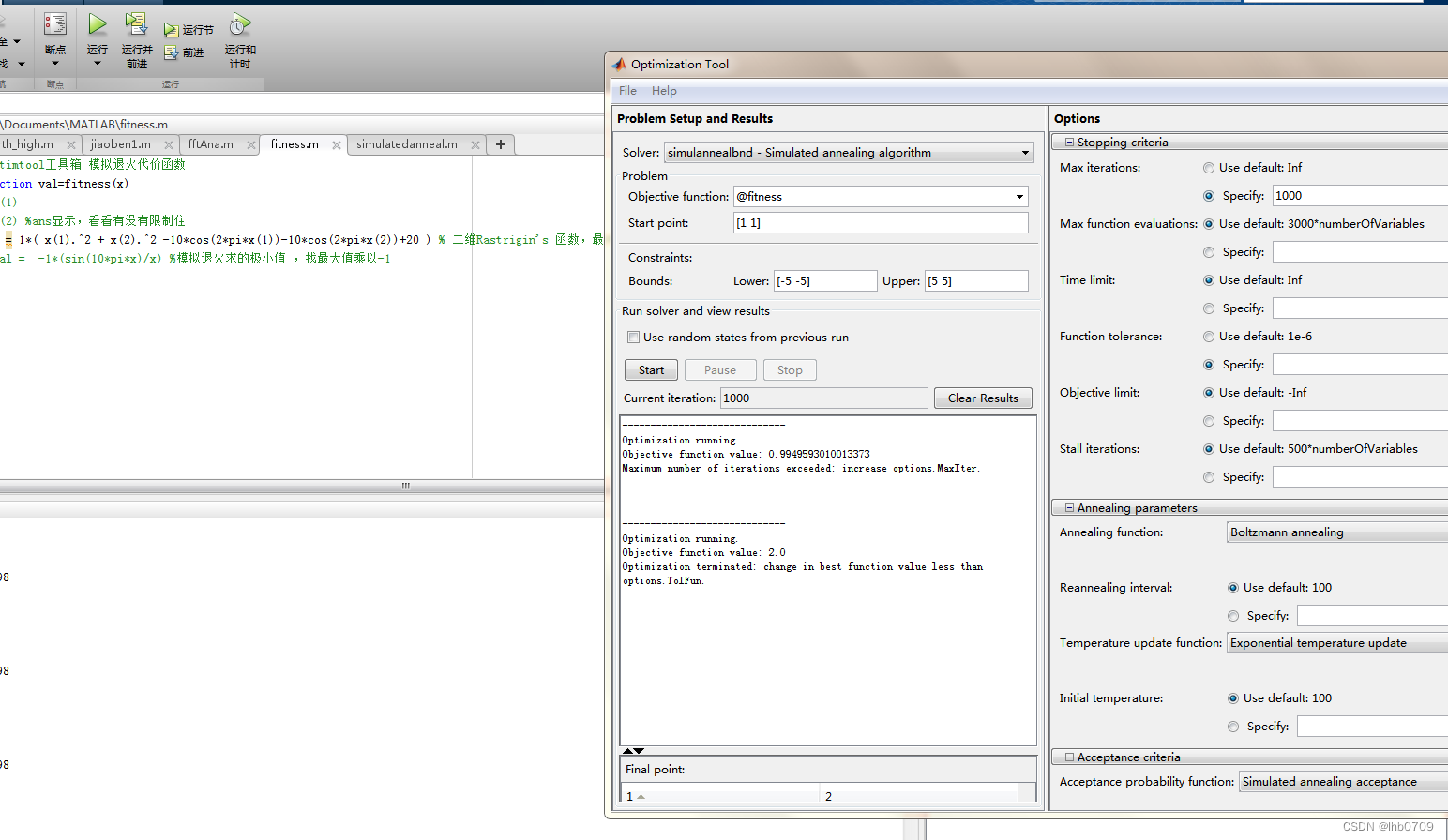Screen dimensions: 1448x840
Task: Select Stall iterations Specify radio
Action: (x=1209, y=477)
